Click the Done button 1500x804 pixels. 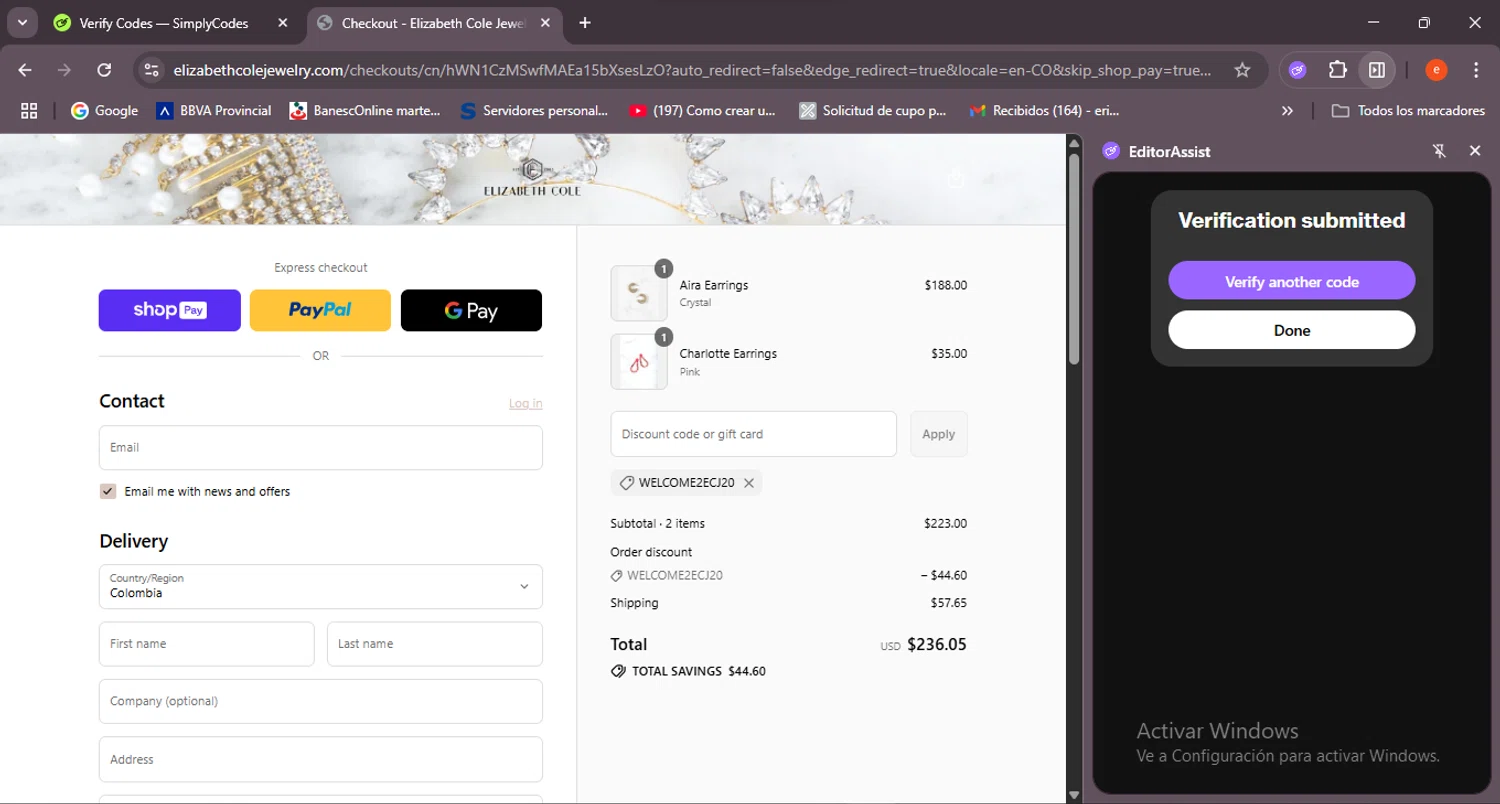[x=1292, y=330]
